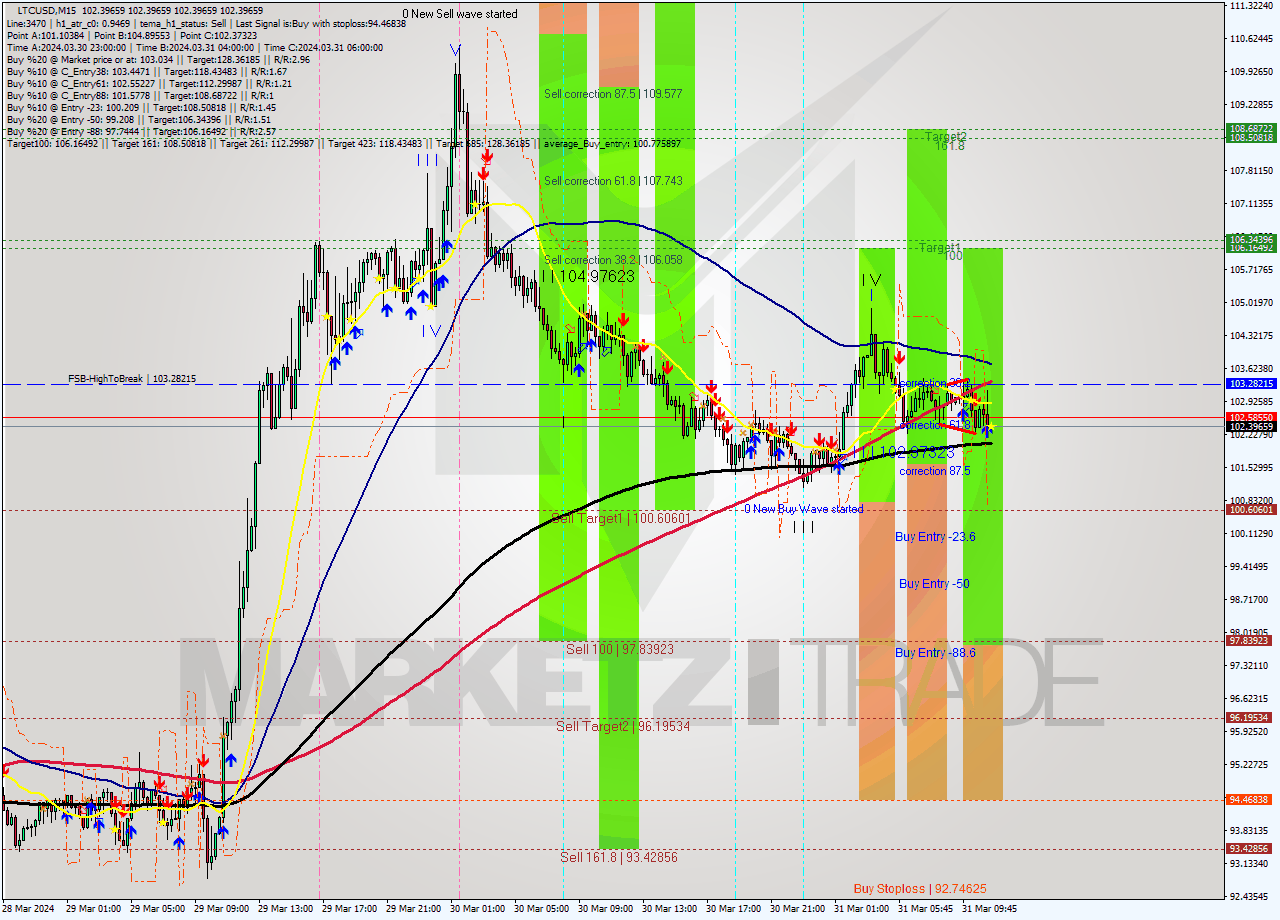Click 'Sell correction 61.8 | 107.743' label

point(613,181)
